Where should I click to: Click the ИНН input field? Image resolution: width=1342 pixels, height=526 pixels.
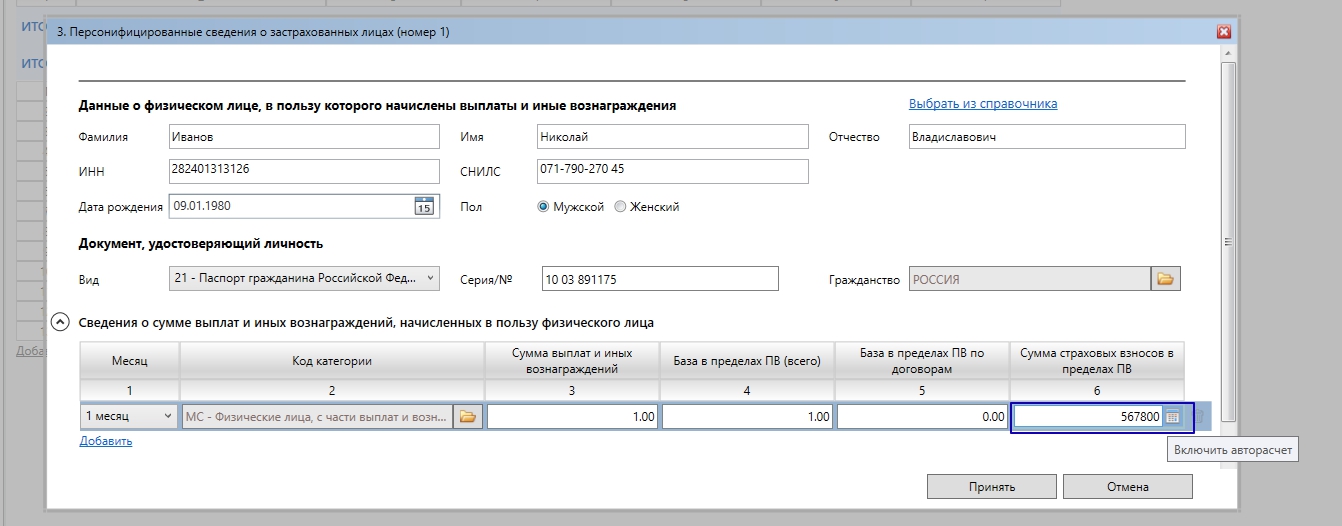pyautogui.click(x=304, y=171)
